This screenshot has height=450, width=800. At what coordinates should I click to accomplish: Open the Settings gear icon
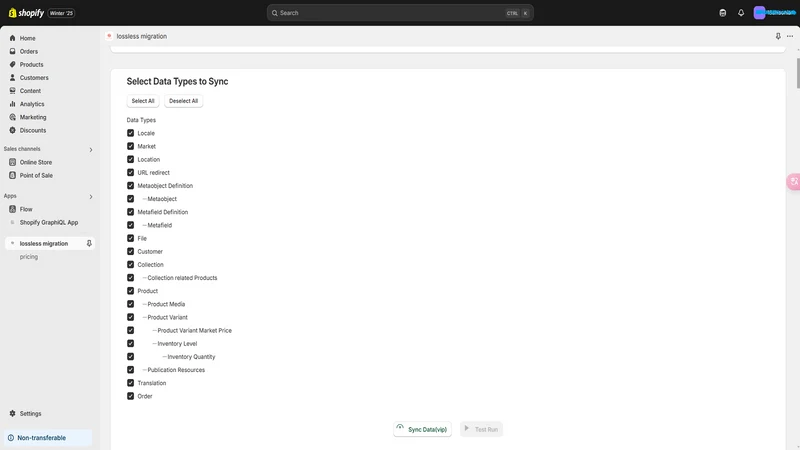click(x=12, y=414)
